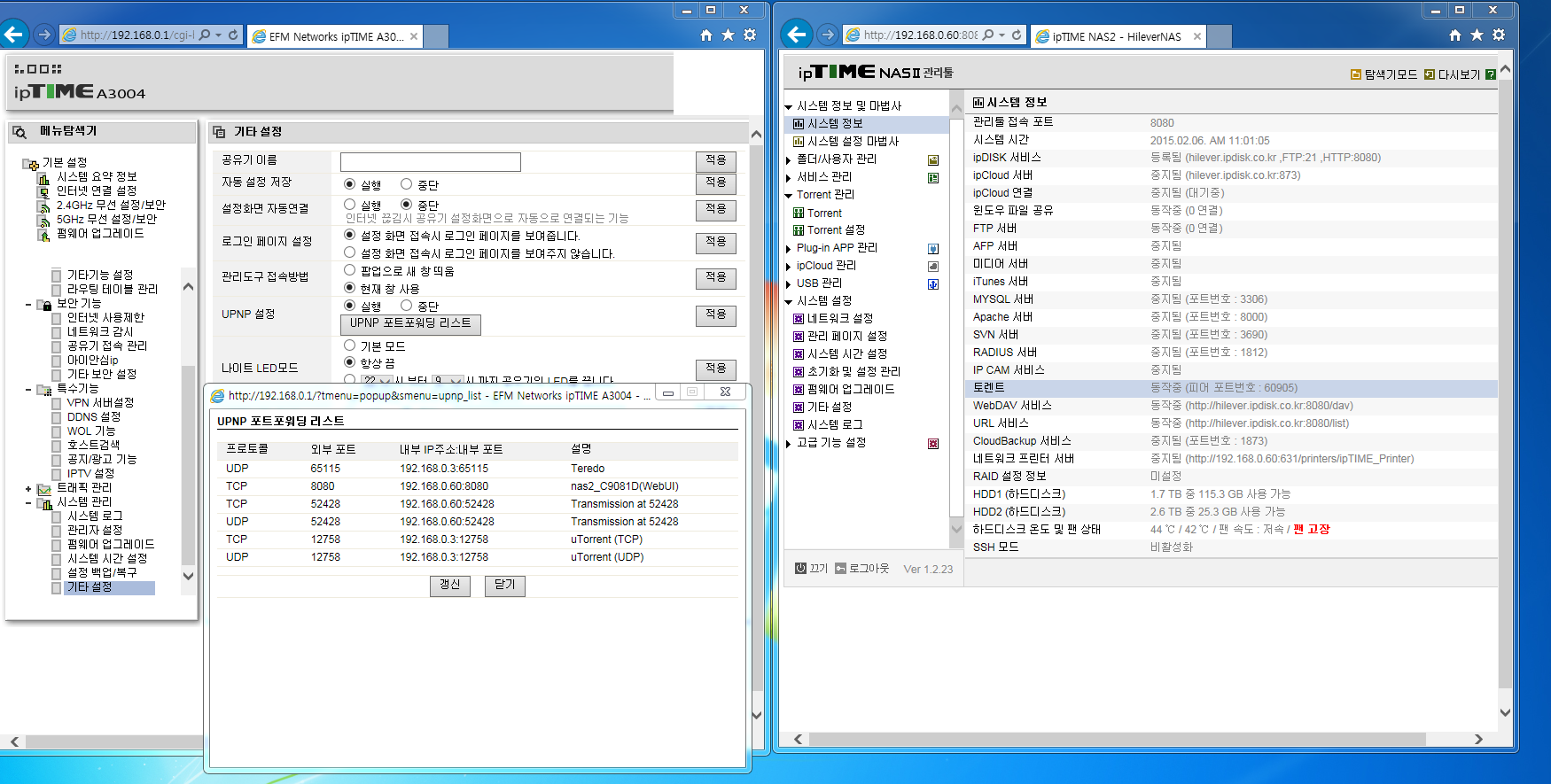This screenshot has width=1551, height=784.
Task: Collapse the Torrent 관리 section
Action: point(788,196)
